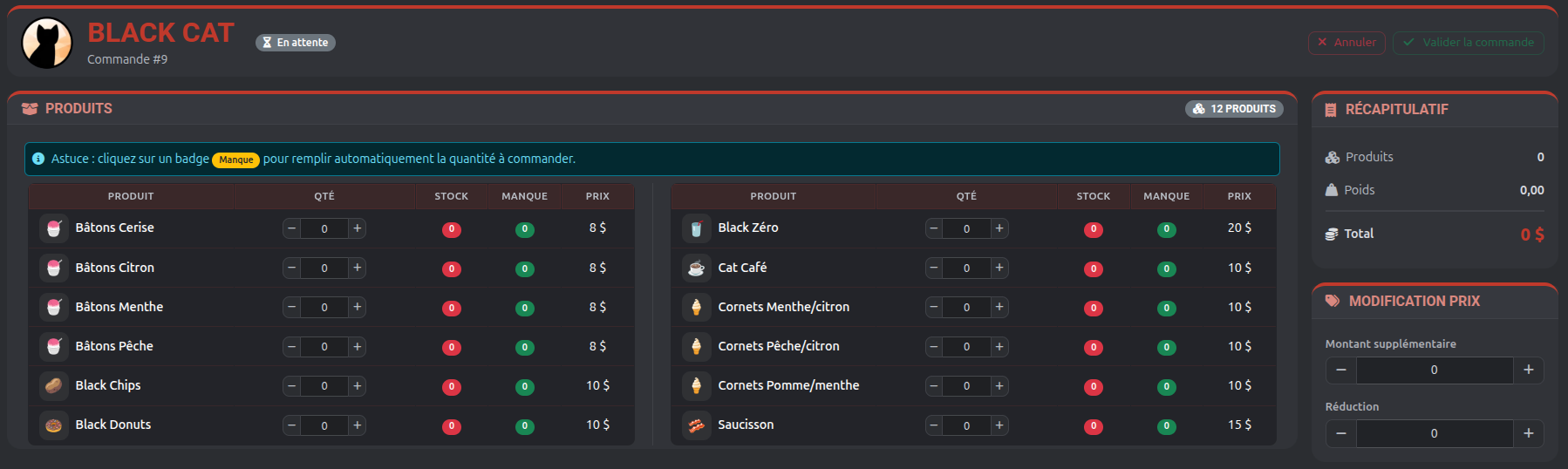Click Valider la commande button

click(x=1469, y=43)
